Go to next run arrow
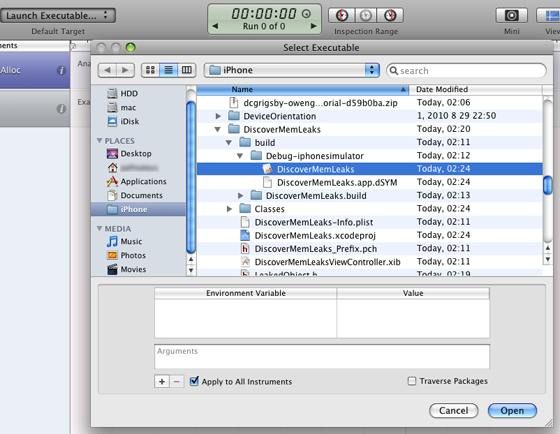This screenshot has height=434, width=560. (x=313, y=26)
